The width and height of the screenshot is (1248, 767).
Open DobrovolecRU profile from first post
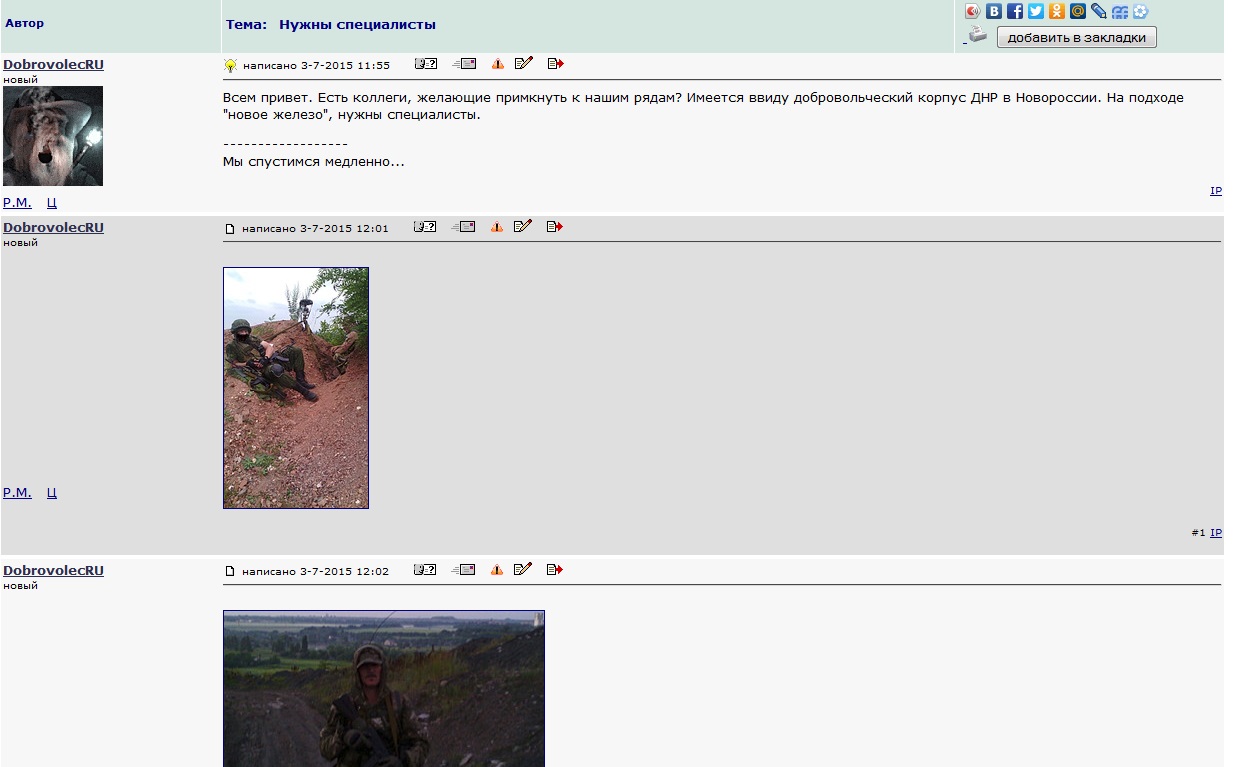53,64
